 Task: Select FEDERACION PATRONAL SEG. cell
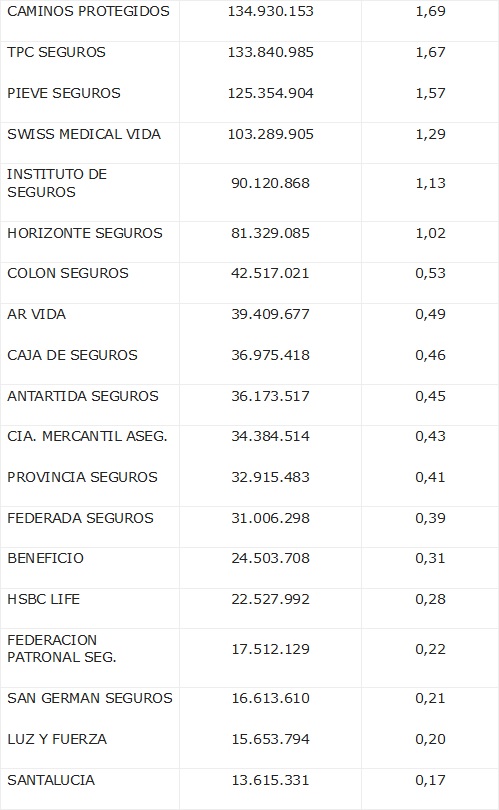(62, 648)
